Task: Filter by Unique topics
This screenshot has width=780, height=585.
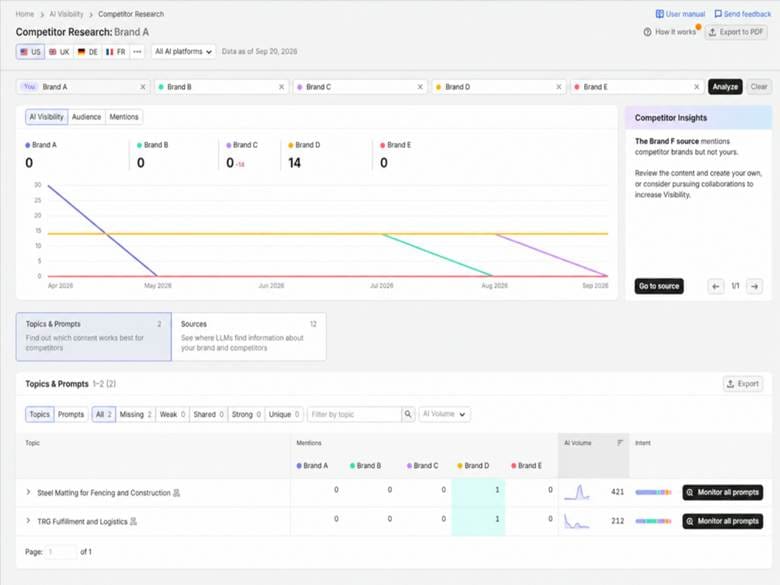Action: tap(284, 414)
